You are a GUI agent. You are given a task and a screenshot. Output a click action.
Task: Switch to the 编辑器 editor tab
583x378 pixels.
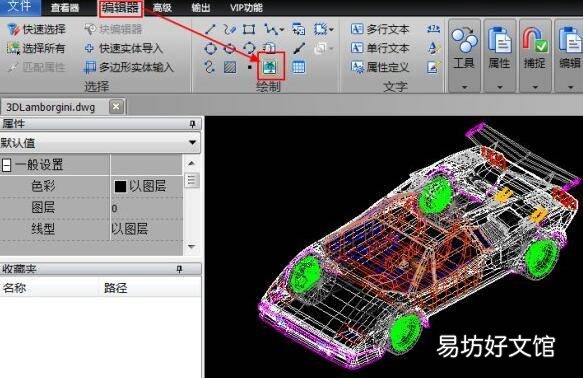pyautogui.click(x=120, y=7)
